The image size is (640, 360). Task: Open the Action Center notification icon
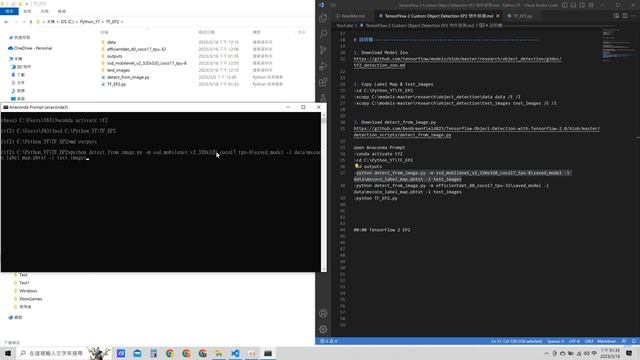tap(629, 353)
